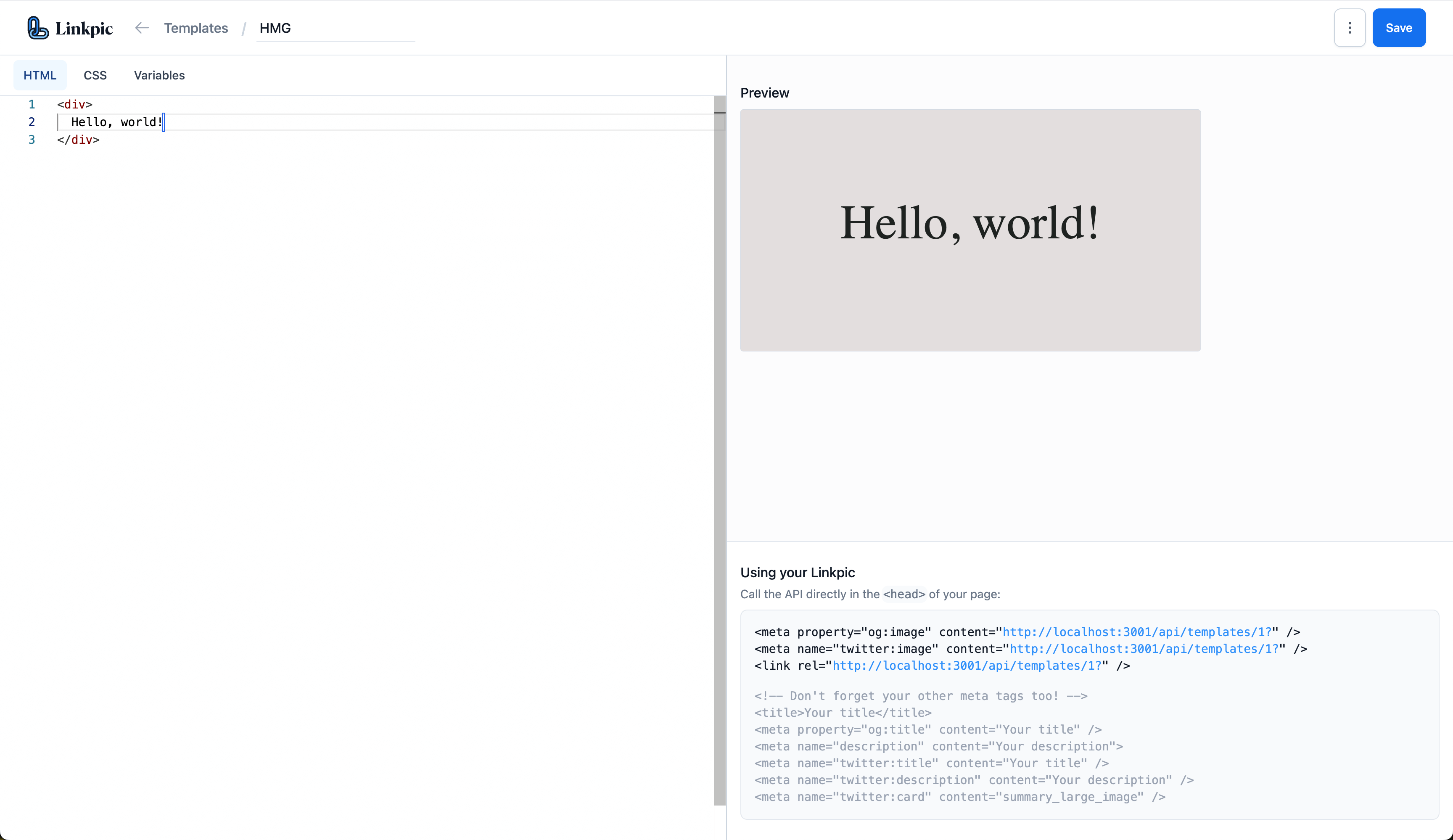This screenshot has width=1453, height=840.
Task: Open the three-dot options menu
Action: [x=1349, y=27]
